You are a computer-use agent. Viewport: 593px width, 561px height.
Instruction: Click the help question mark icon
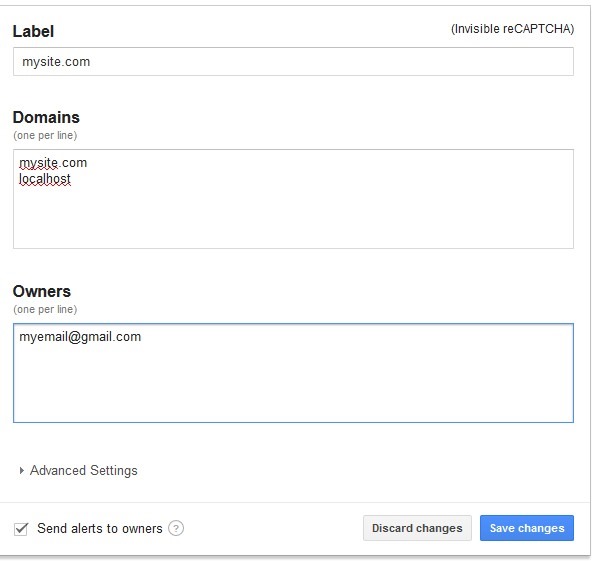pos(176,528)
